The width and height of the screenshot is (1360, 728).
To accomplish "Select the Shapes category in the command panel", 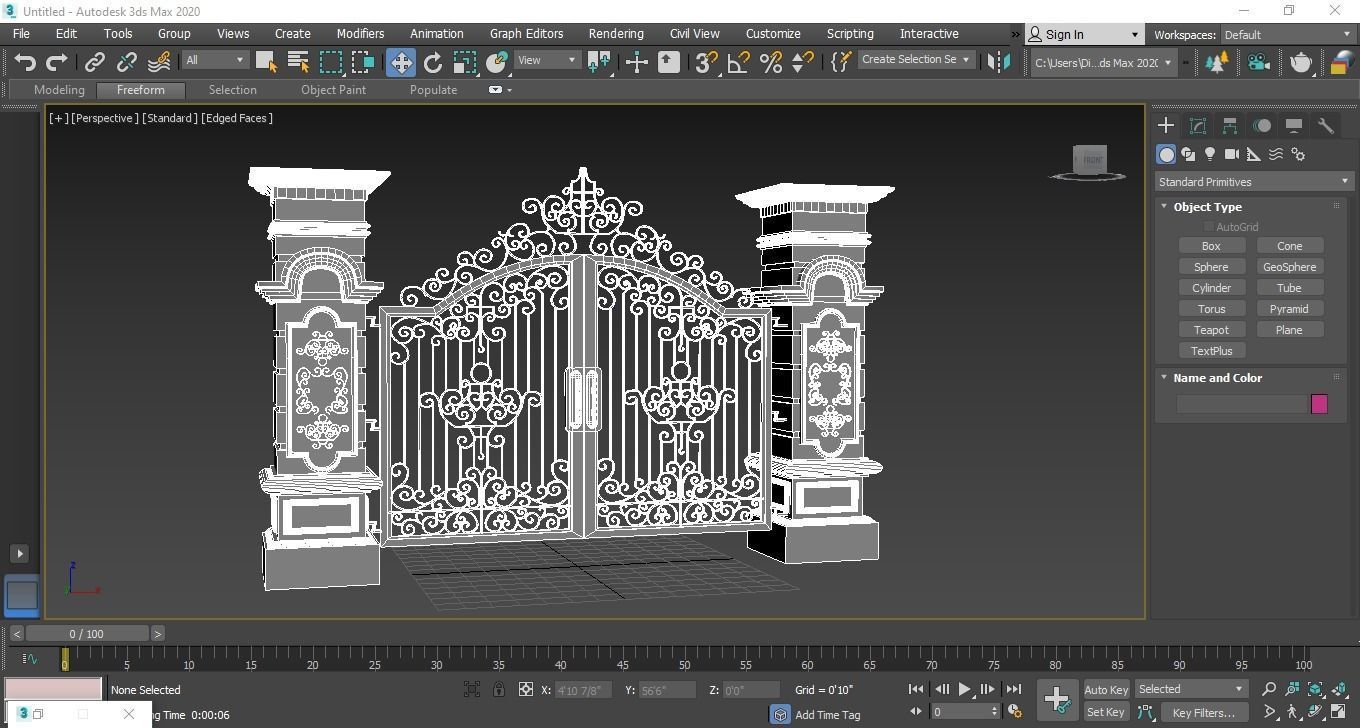I will click(1189, 154).
